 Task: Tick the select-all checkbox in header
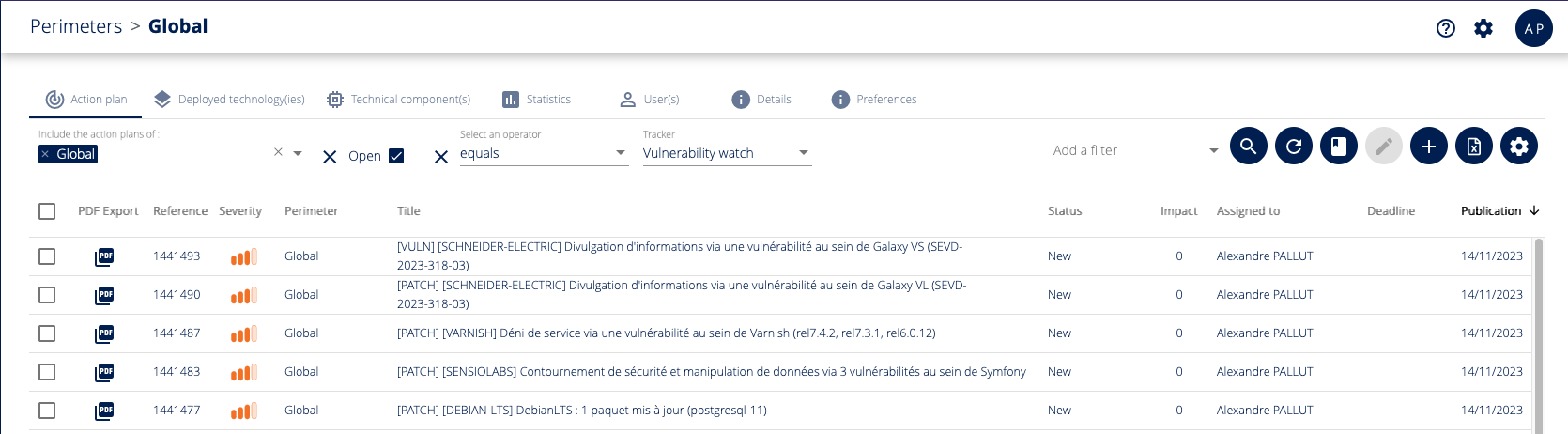coord(47,211)
